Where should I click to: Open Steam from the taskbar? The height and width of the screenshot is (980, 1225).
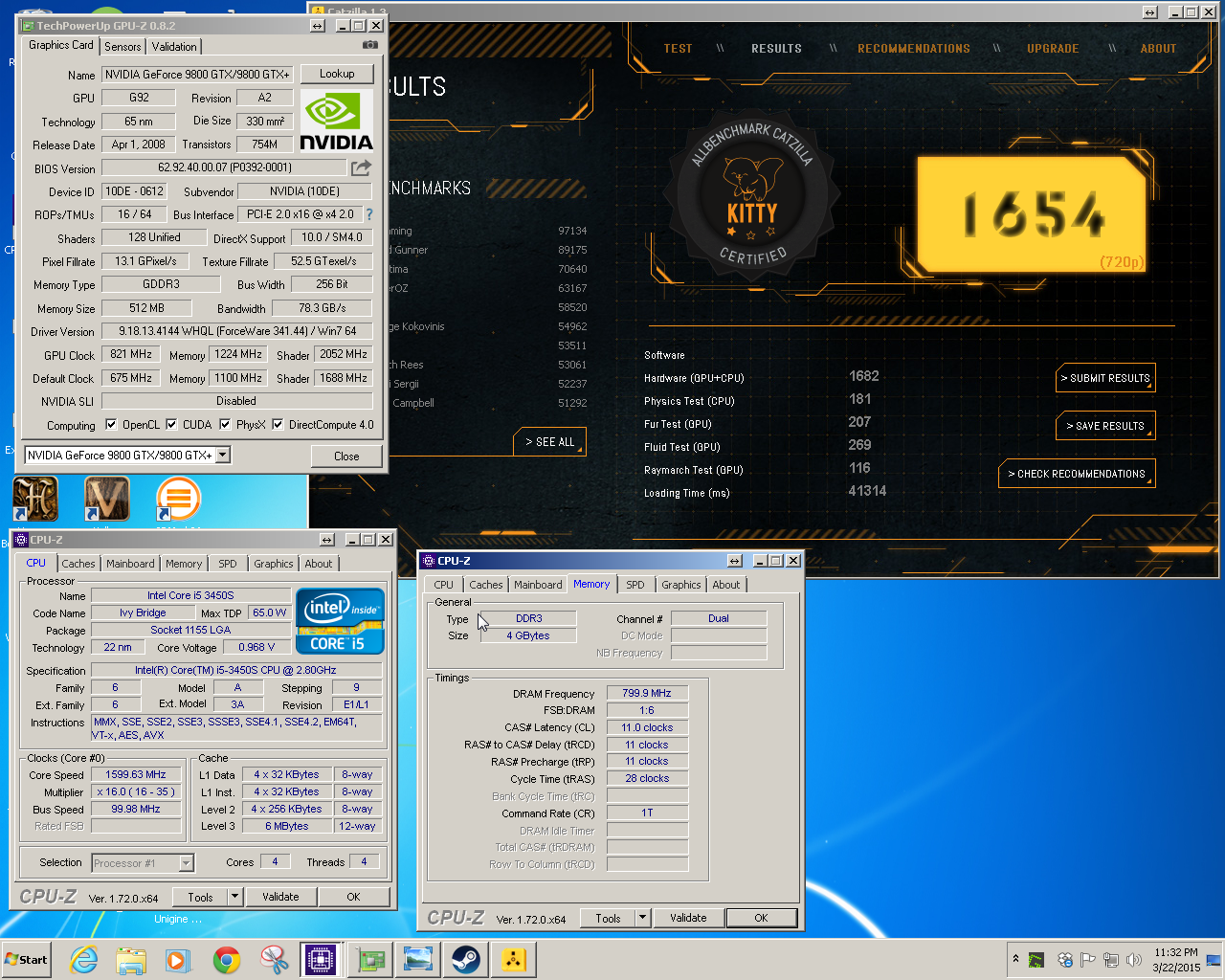point(466,960)
